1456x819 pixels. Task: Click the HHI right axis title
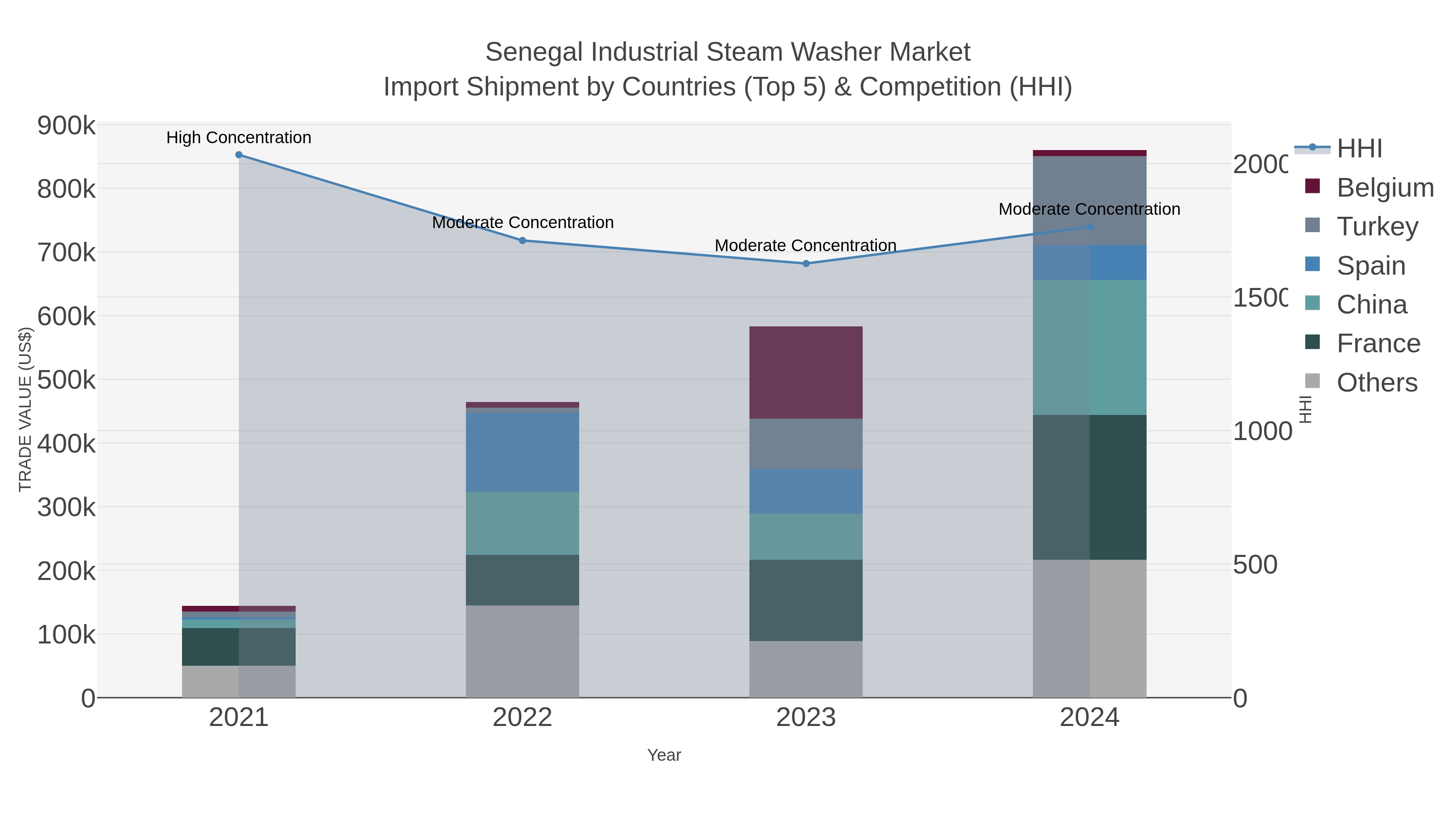tap(1305, 409)
